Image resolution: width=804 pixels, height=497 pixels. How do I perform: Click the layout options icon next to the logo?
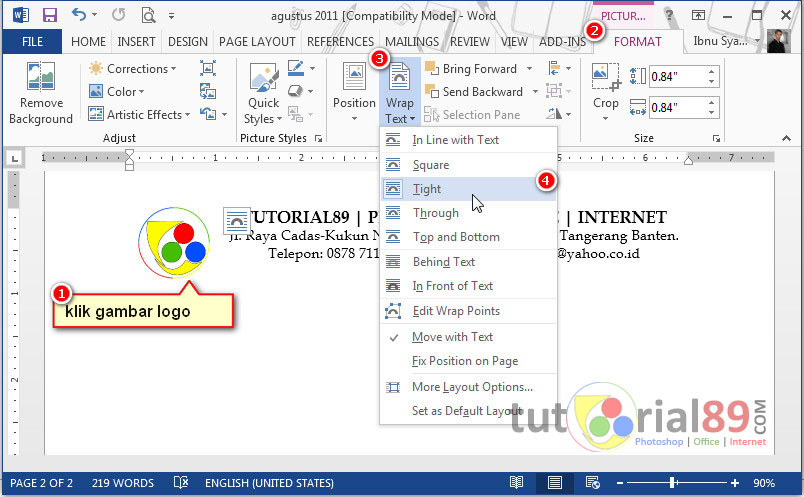point(236,221)
